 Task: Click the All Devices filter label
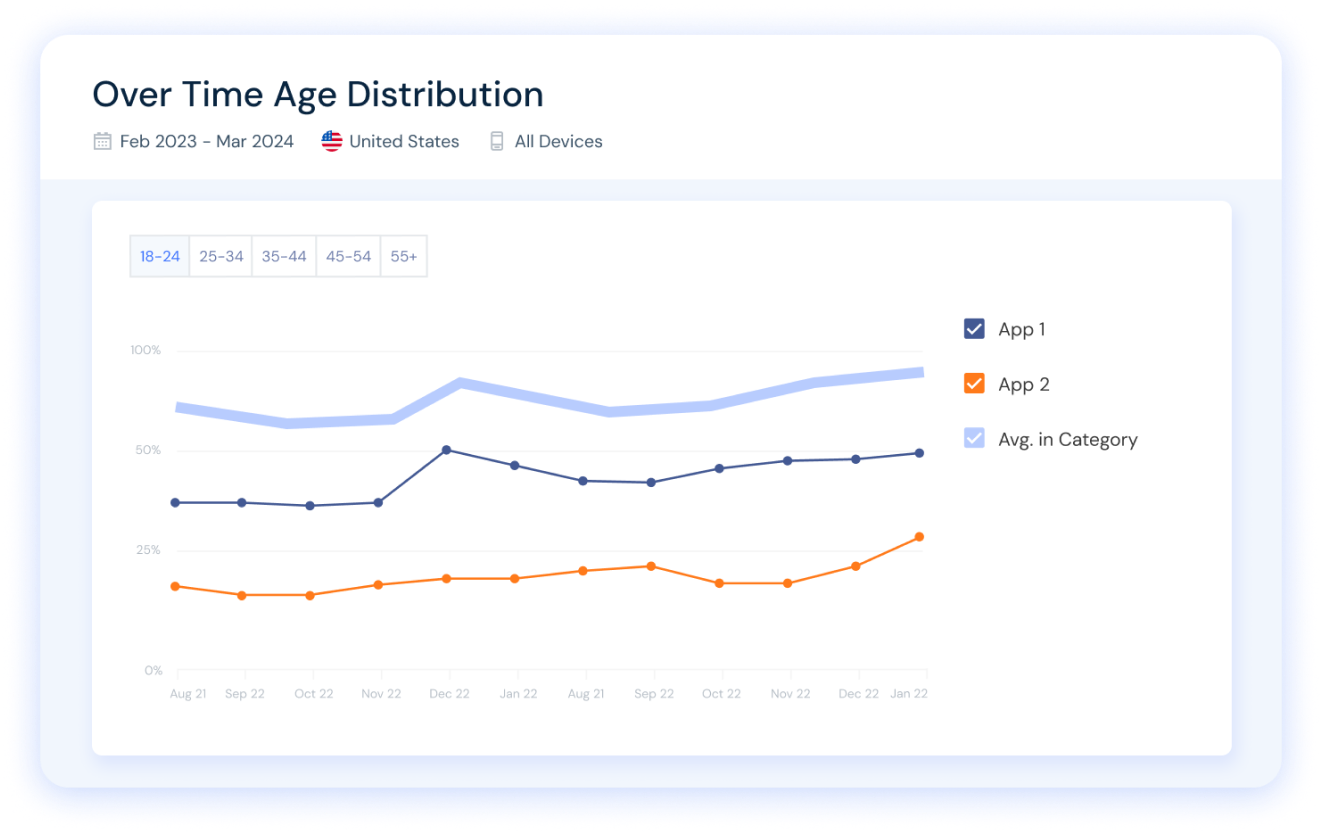[x=557, y=141]
